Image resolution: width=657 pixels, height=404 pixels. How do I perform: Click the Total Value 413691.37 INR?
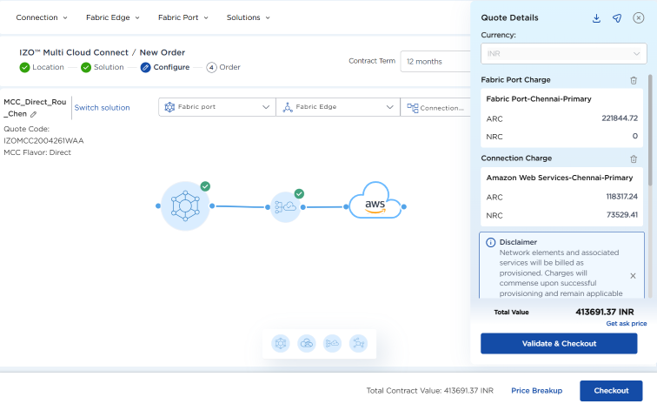click(605, 312)
